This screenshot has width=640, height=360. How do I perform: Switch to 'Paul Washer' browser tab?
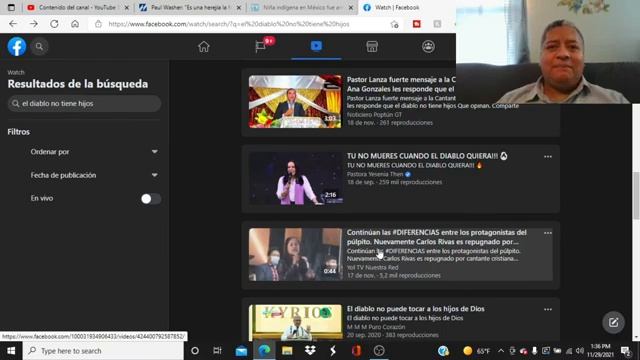pyautogui.click(x=190, y=7)
